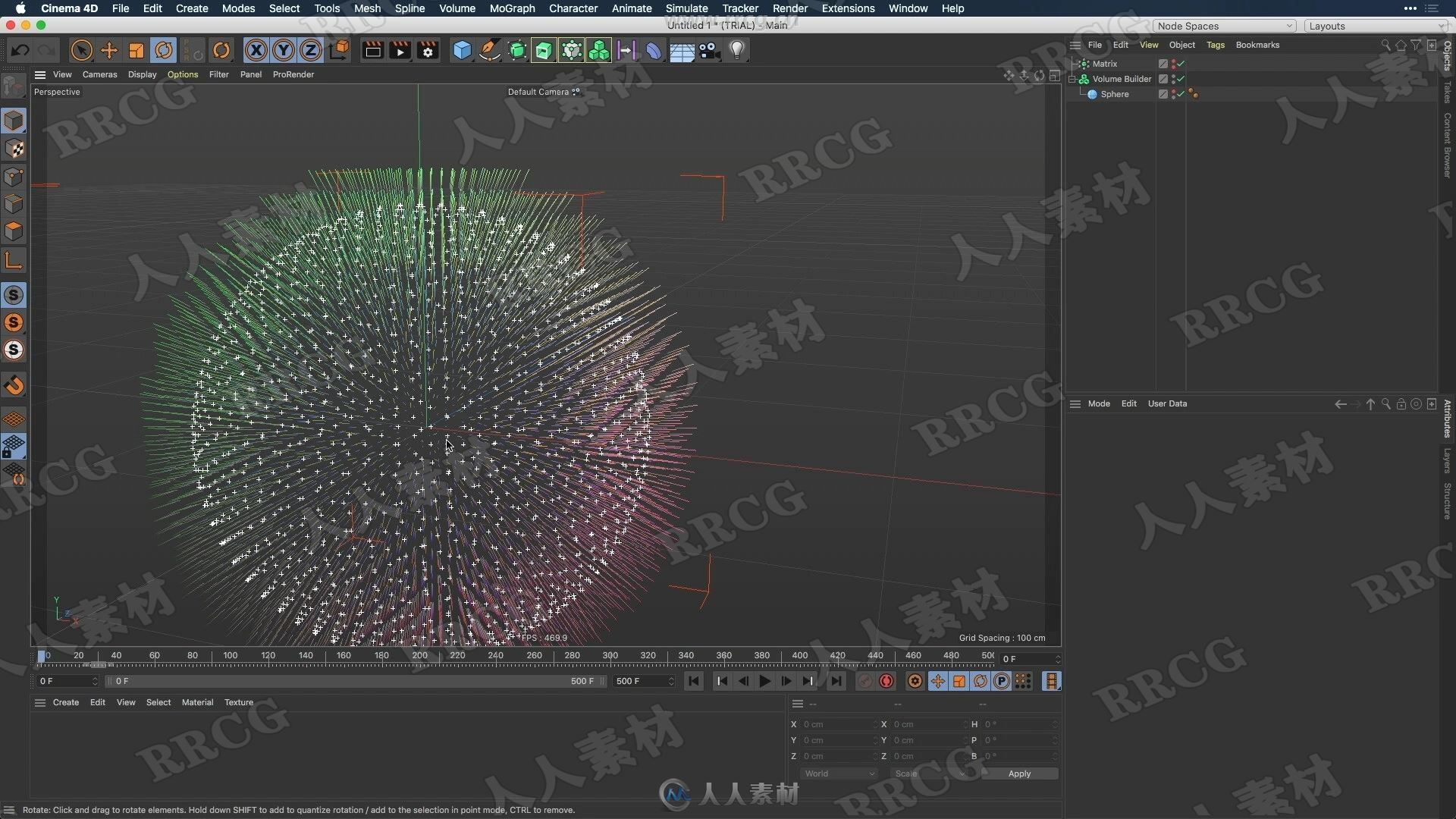The width and height of the screenshot is (1456, 819).
Task: Select the Scale tool icon
Action: [x=137, y=49]
